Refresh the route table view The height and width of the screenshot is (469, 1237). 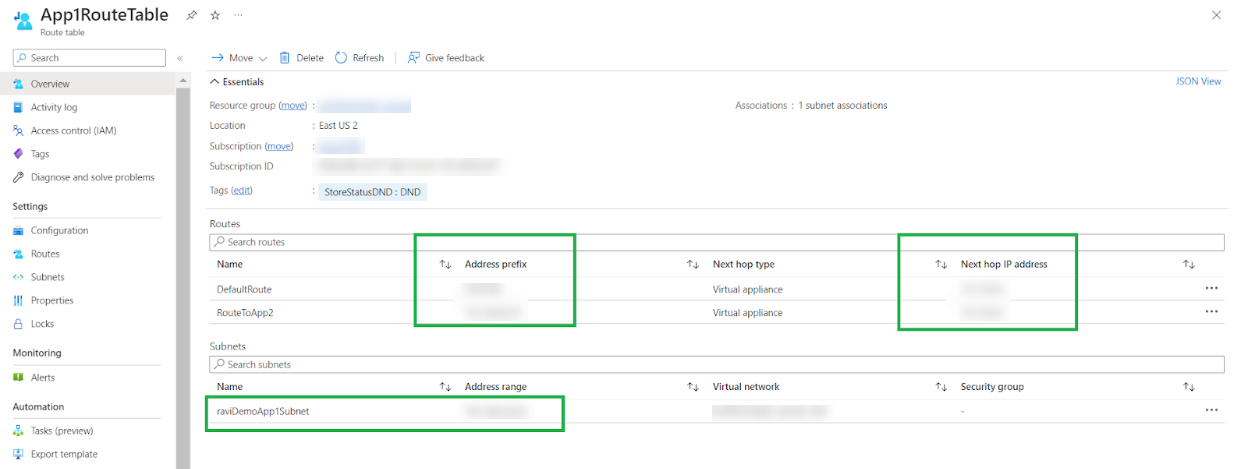pyautogui.click(x=359, y=58)
